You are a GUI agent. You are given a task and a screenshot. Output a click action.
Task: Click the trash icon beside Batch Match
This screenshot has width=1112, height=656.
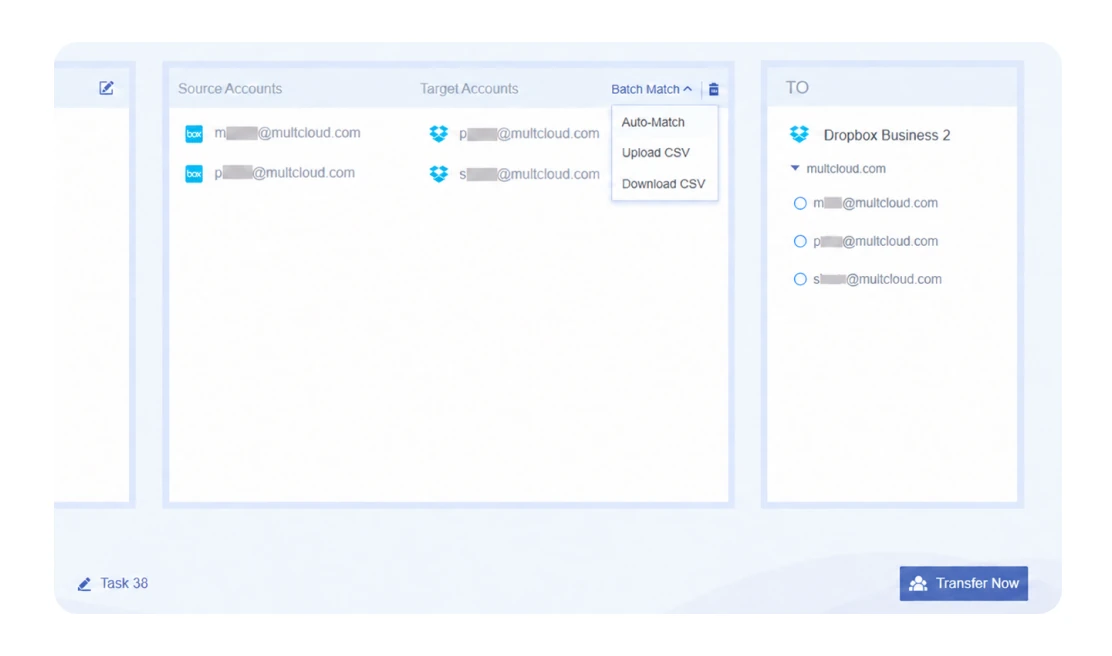tap(713, 89)
